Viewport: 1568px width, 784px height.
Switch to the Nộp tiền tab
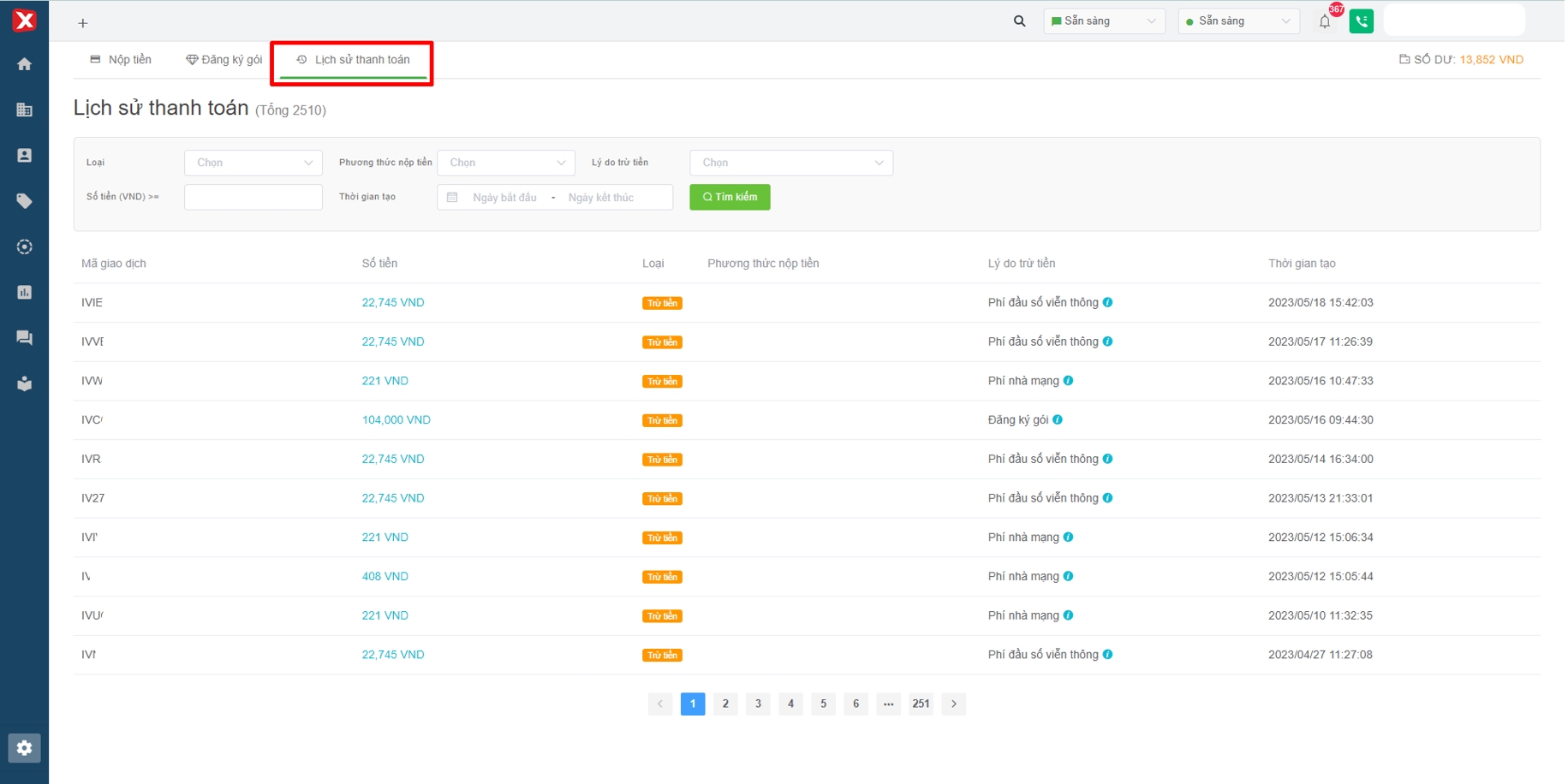click(121, 60)
